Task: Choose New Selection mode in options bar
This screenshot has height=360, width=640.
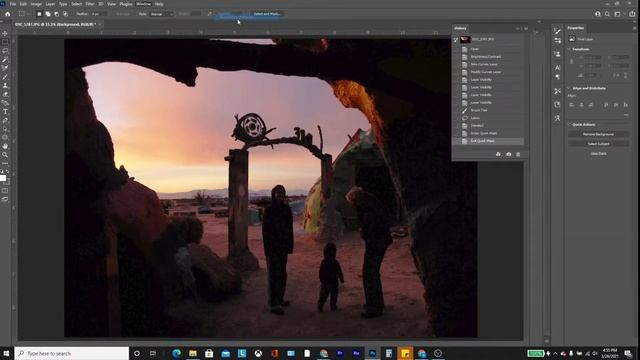Action: point(39,14)
